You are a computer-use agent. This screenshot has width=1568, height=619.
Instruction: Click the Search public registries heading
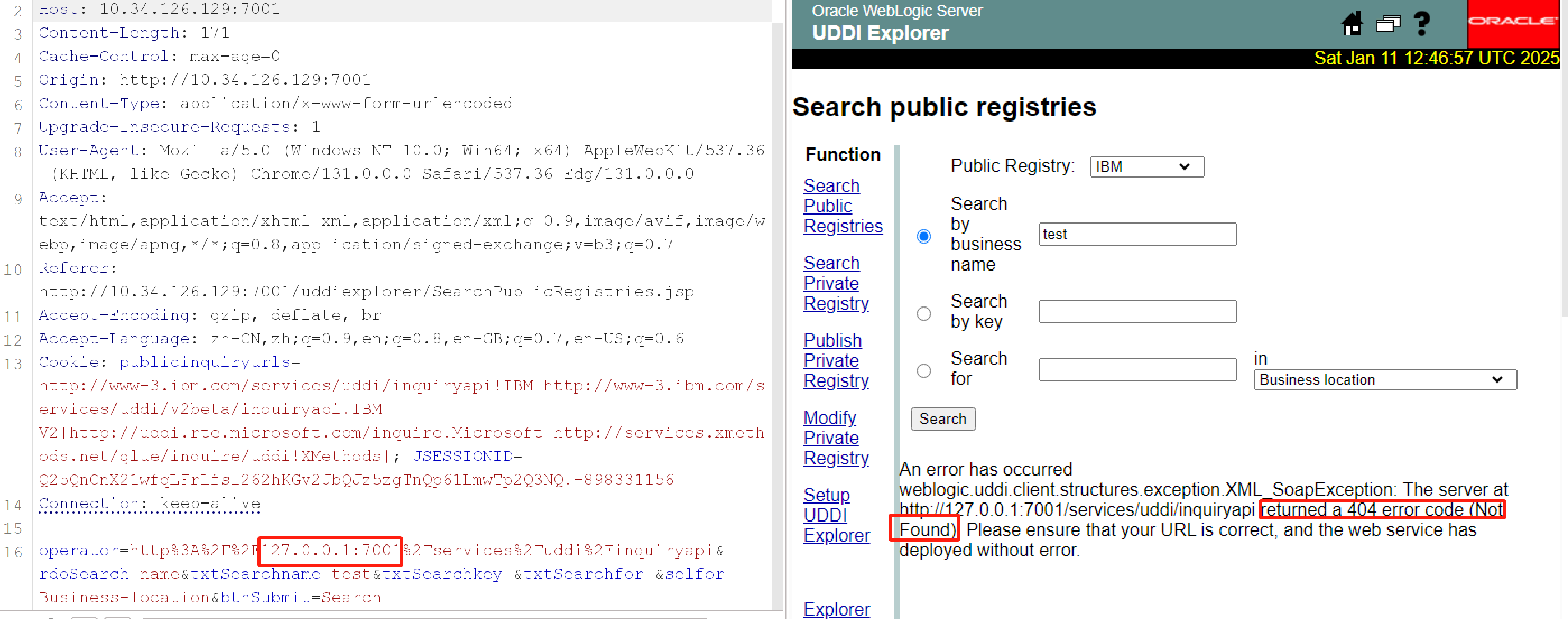(945, 107)
